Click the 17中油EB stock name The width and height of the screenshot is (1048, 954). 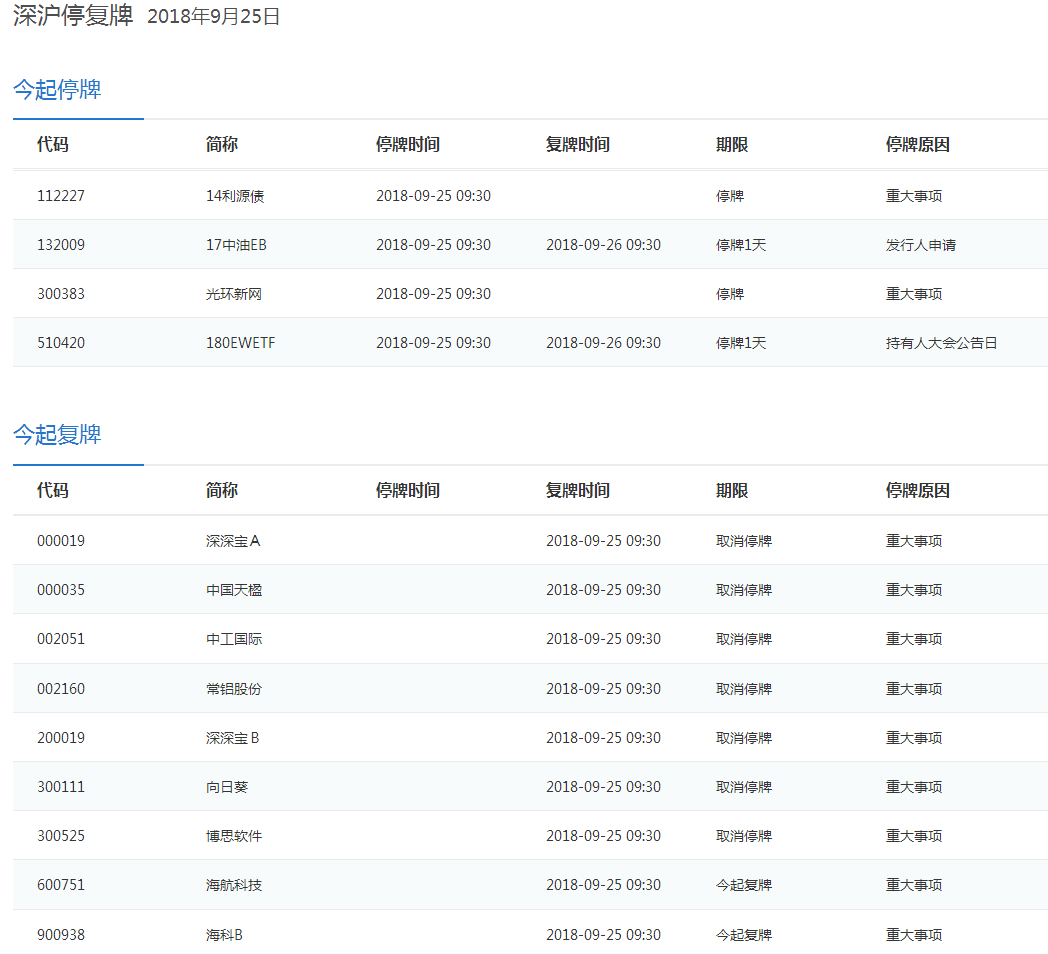point(236,245)
